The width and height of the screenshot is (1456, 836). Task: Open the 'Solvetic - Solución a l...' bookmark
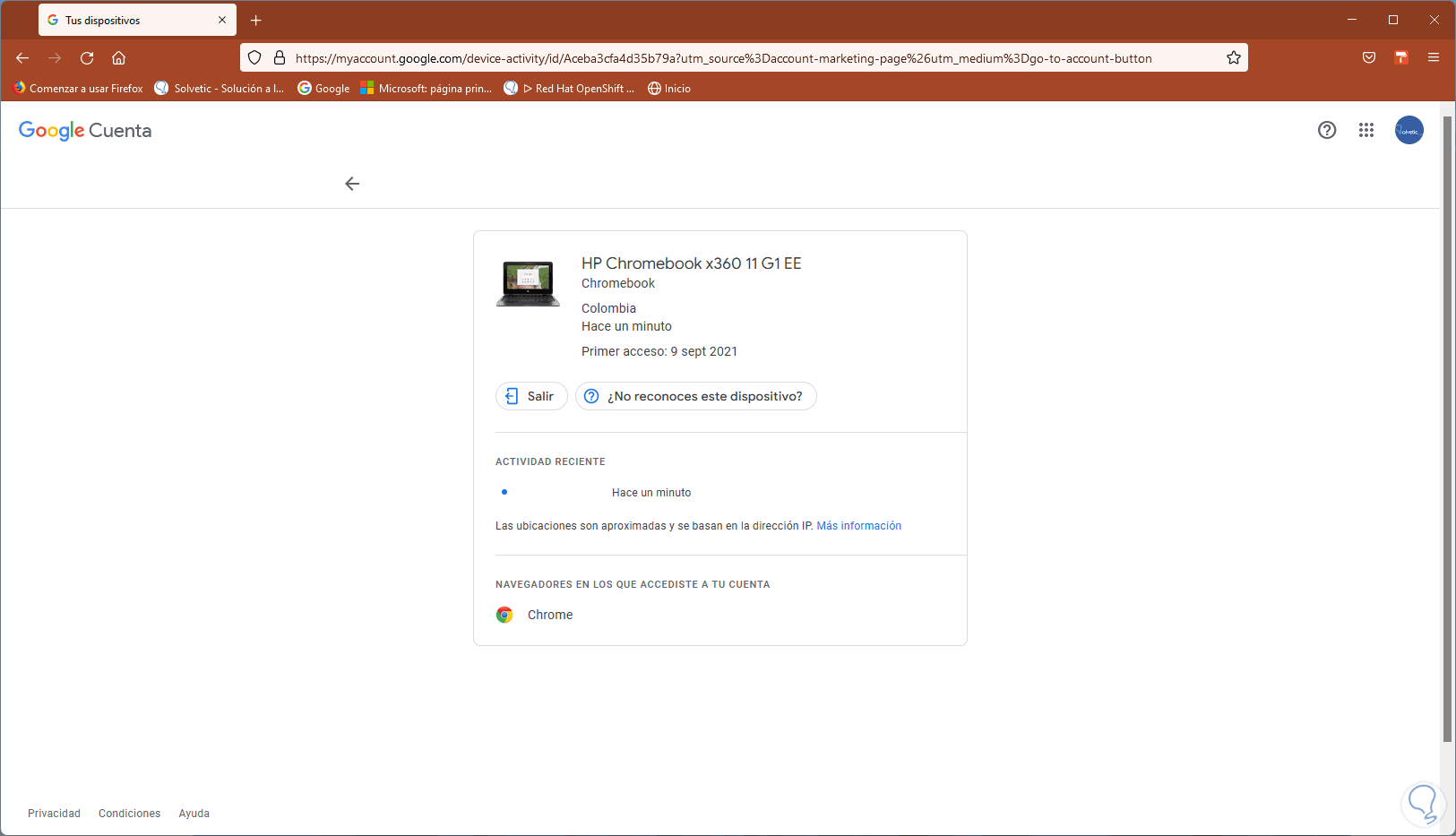pos(220,88)
